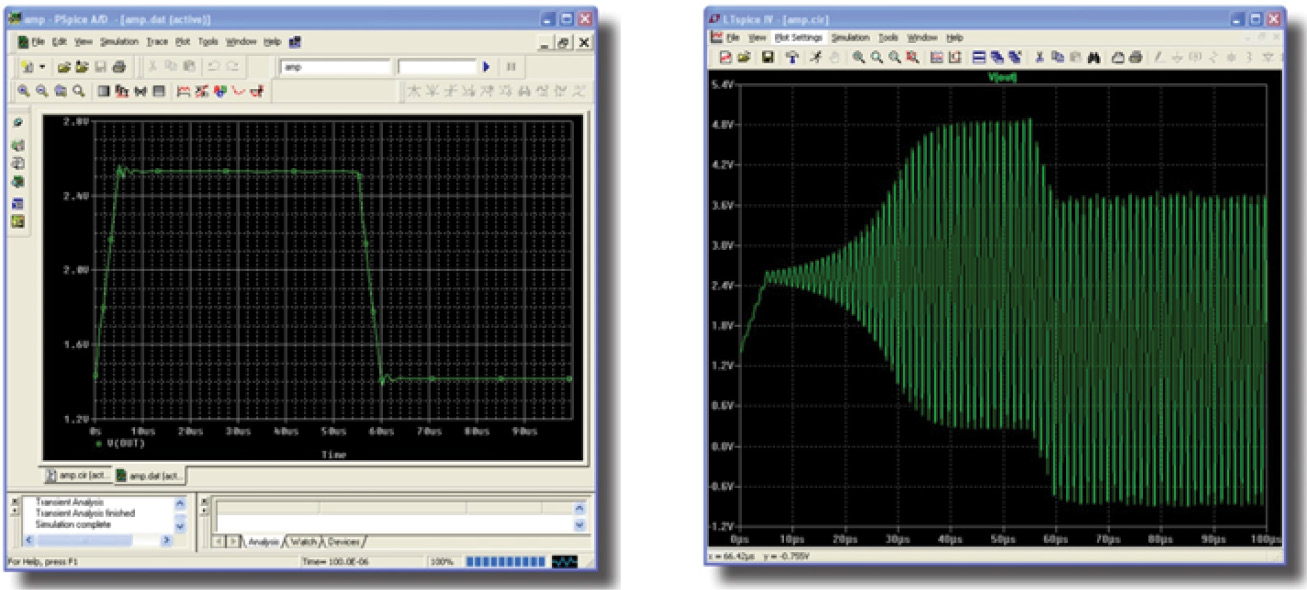Open the Simulation menu in LTspice

point(851,37)
